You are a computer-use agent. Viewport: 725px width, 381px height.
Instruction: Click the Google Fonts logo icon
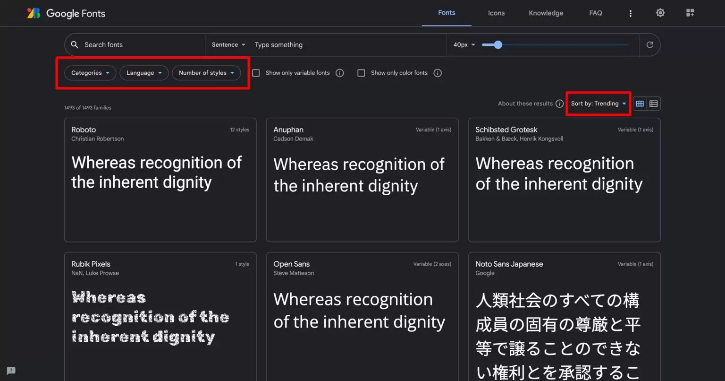(33, 13)
